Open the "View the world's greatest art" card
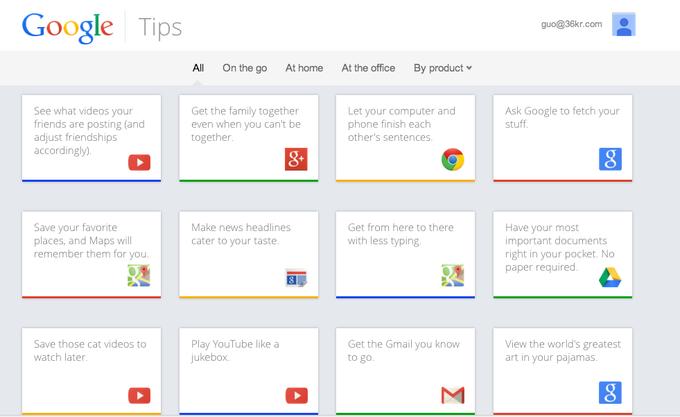 click(x=562, y=371)
